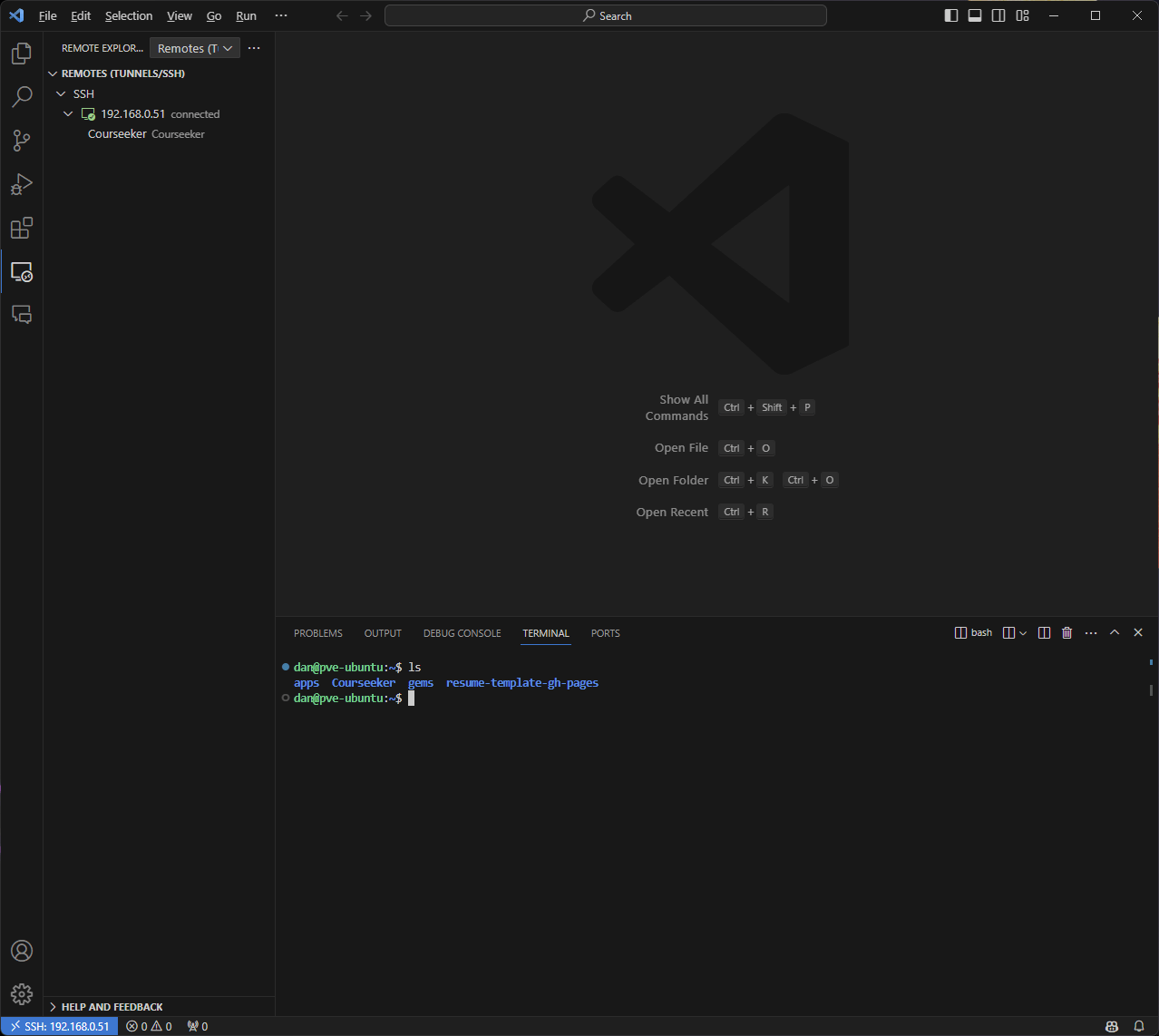This screenshot has height=1036, width=1159.
Task: Open the Run menu
Action: (246, 15)
